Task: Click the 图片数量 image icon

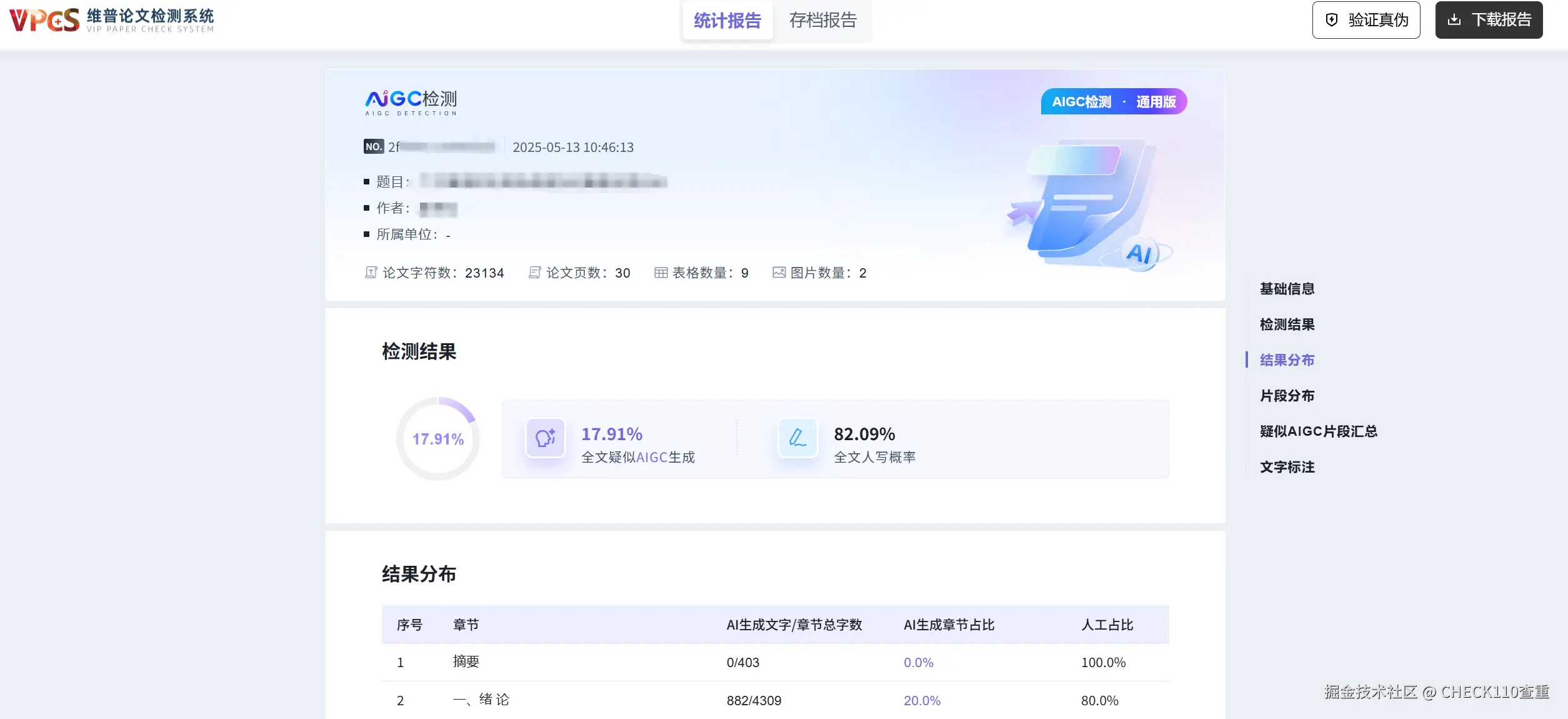Action: click(x=779, y=273)
